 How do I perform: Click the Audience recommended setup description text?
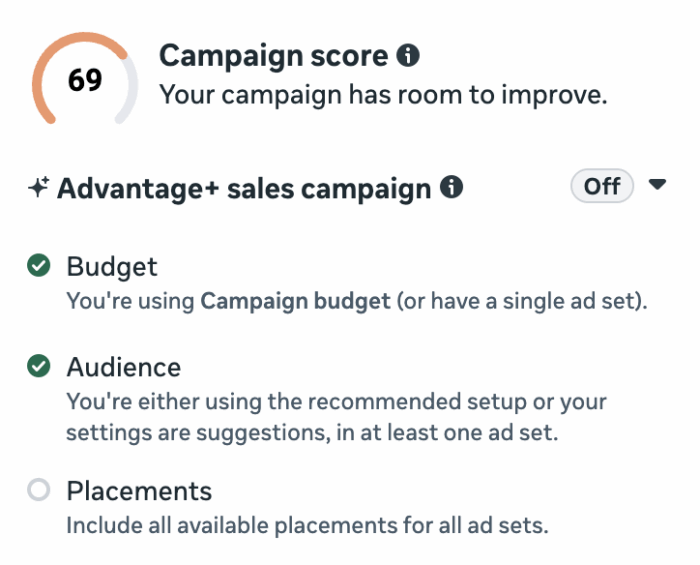(x=336, y=417)
